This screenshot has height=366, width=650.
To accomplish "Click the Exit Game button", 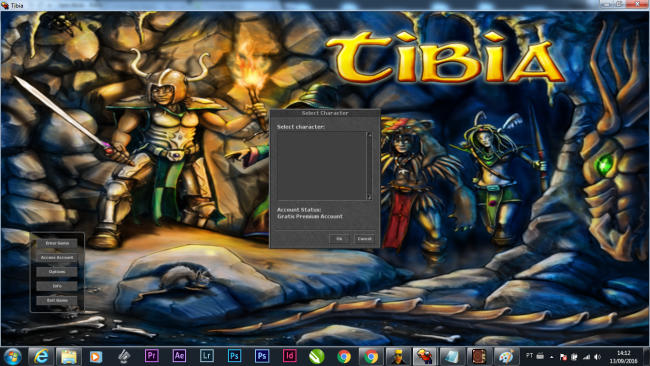I will click(57, 300).
